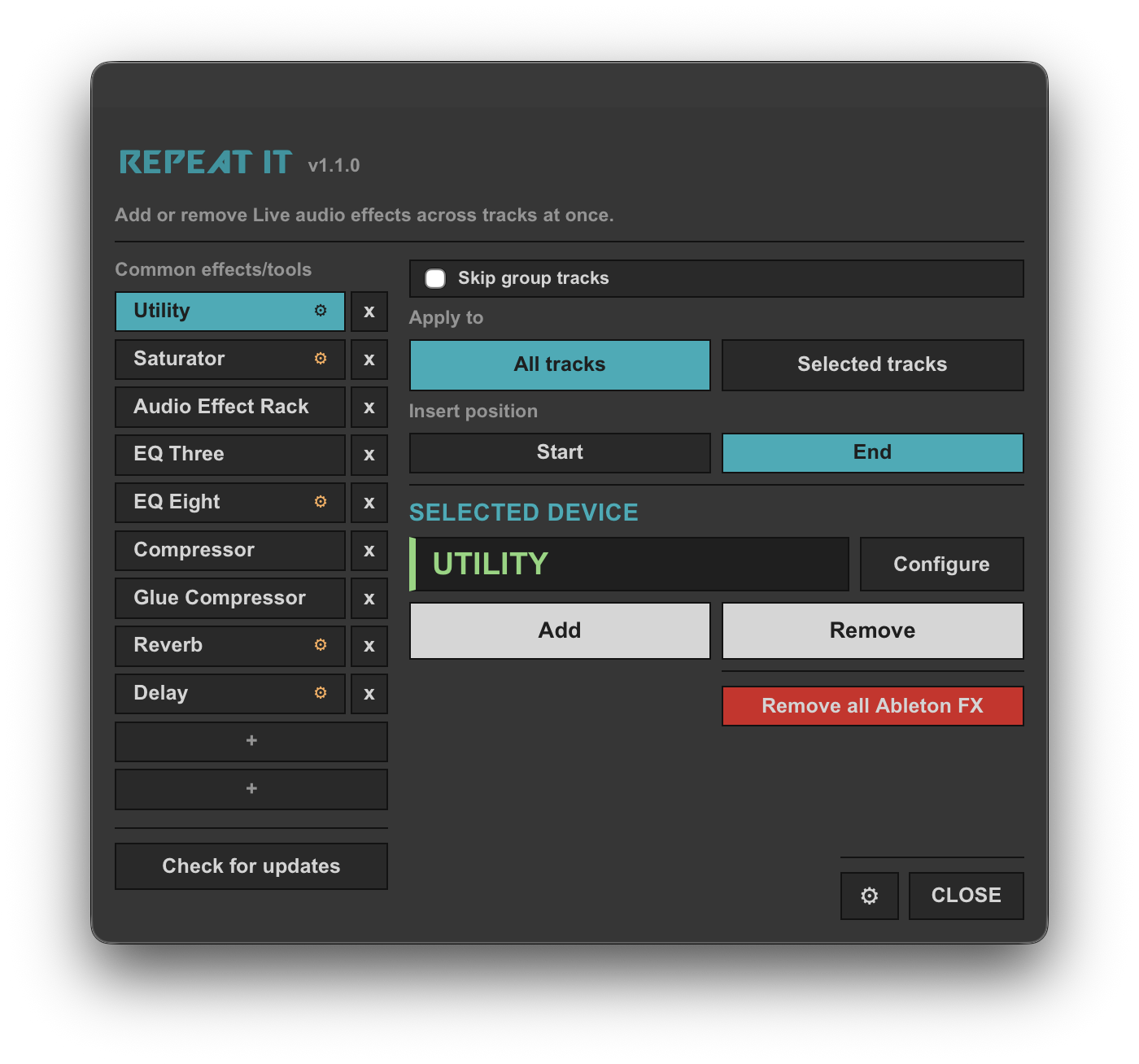Screen dimensions: 1139x1064
Task: Click the gear icon on Saturator
Action: click(321, 359)
